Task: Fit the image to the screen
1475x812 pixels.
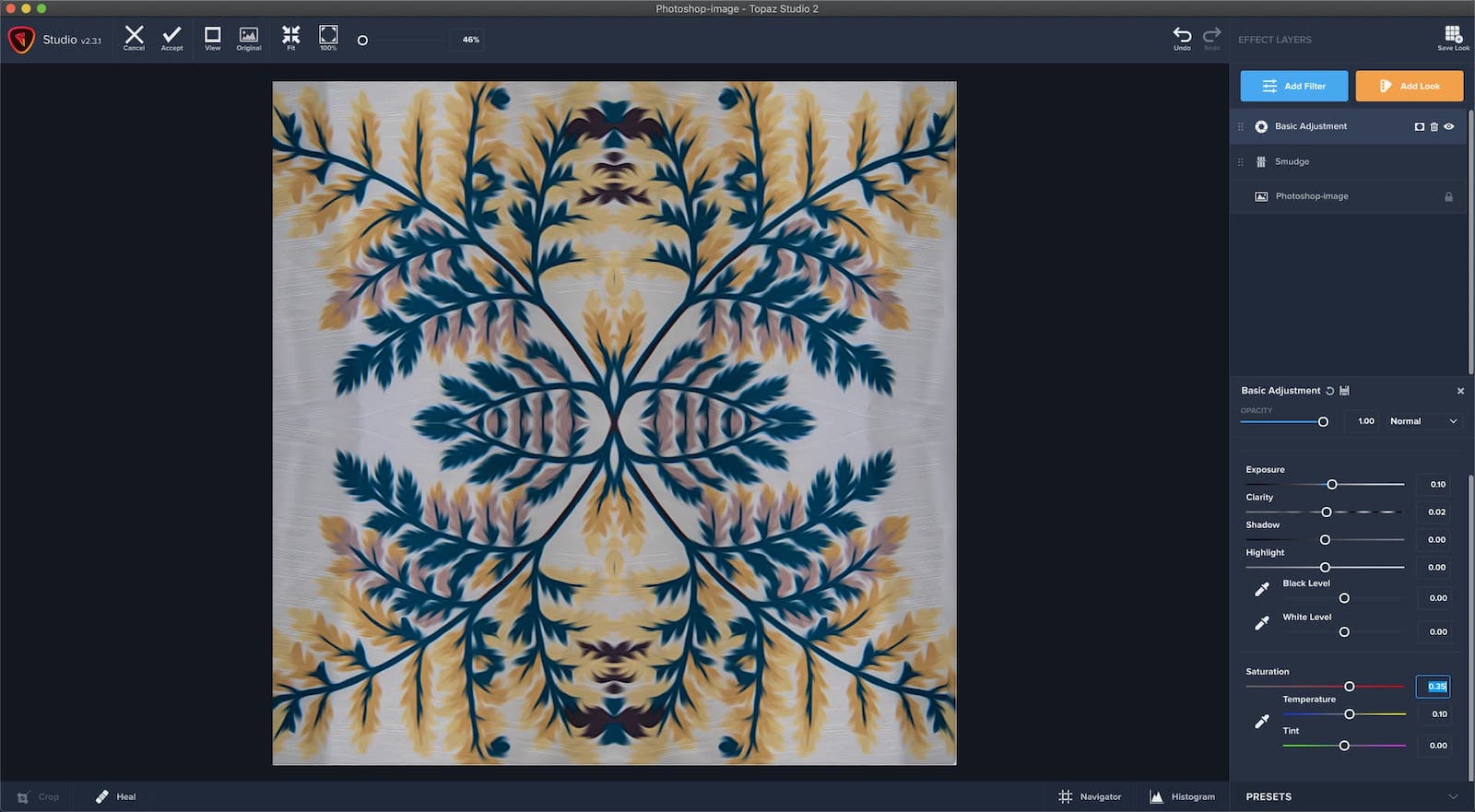Action: click(290, 36)
